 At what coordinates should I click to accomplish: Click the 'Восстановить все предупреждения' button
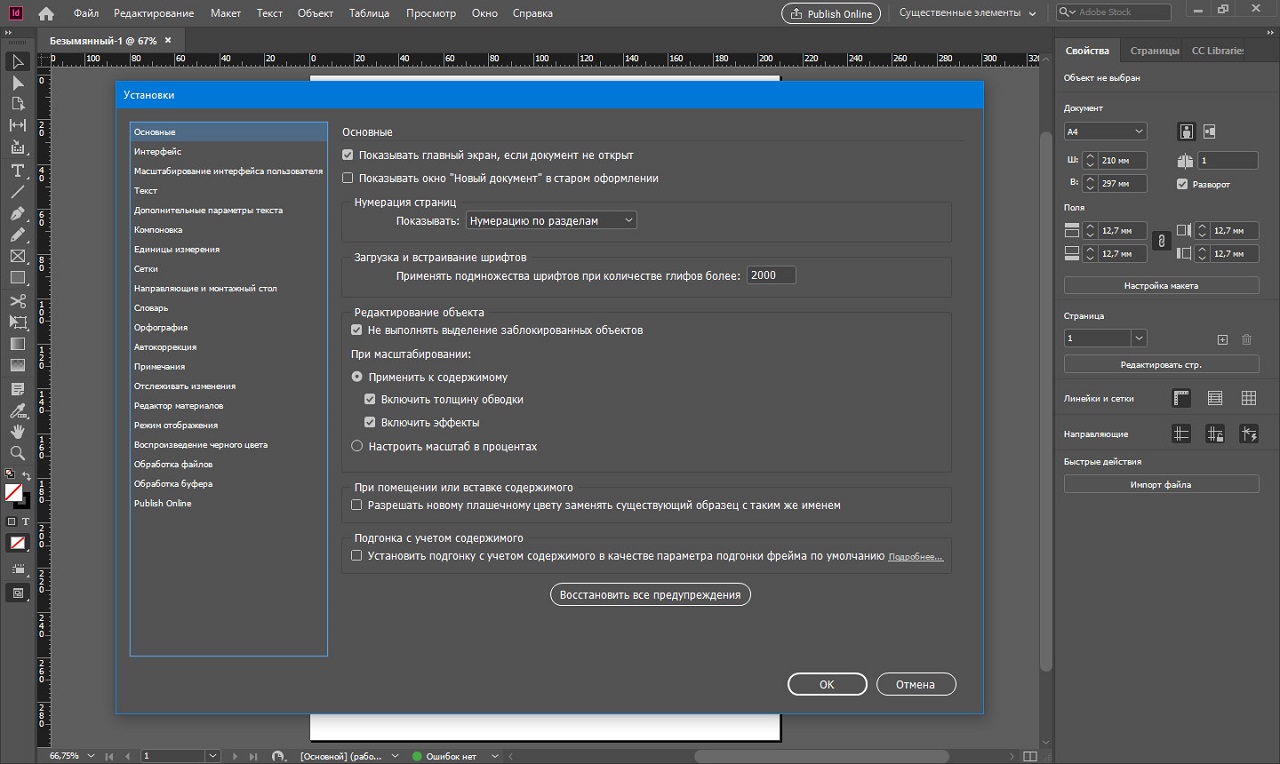pos(650,594)
